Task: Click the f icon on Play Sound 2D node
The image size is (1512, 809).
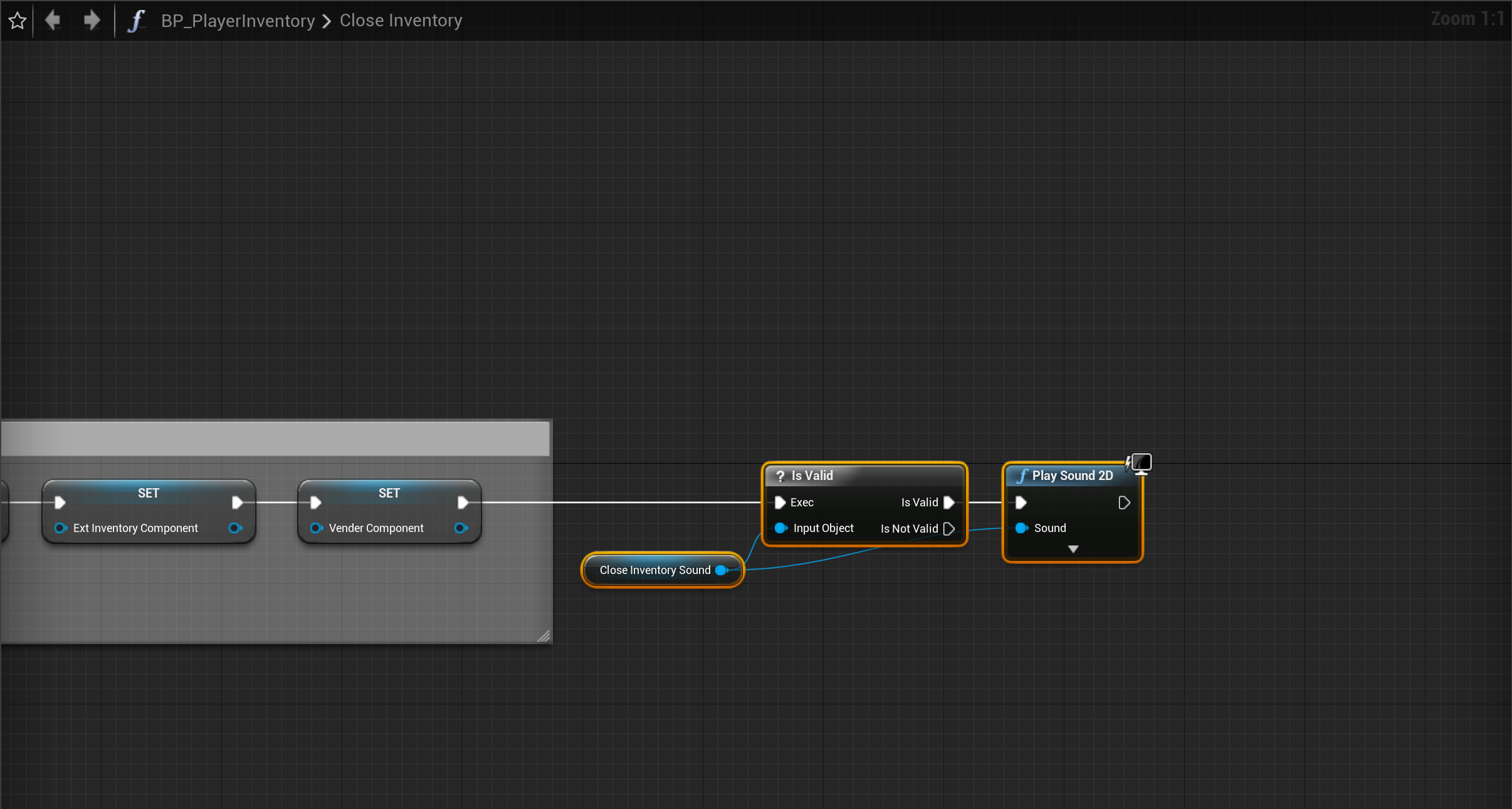Action: [1022, 476]
